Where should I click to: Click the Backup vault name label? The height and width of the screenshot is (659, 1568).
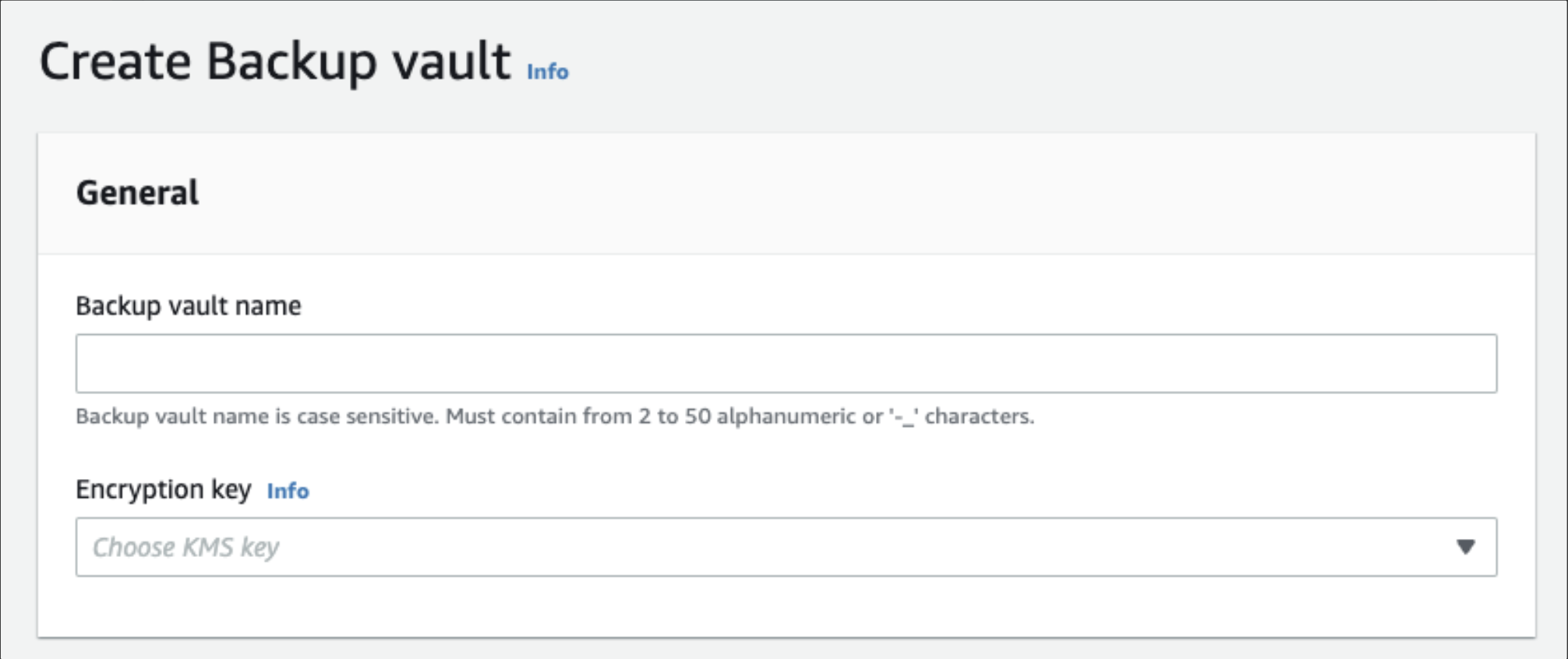click(188, 306)
